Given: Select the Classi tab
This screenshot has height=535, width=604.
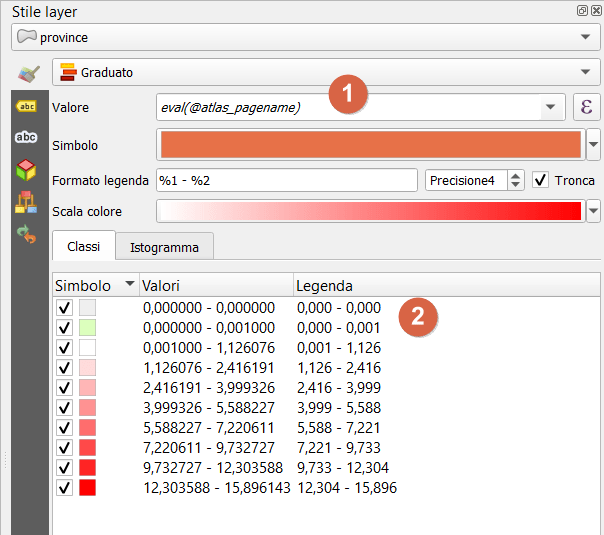Looking at the screenshot, I should point(83,246).
